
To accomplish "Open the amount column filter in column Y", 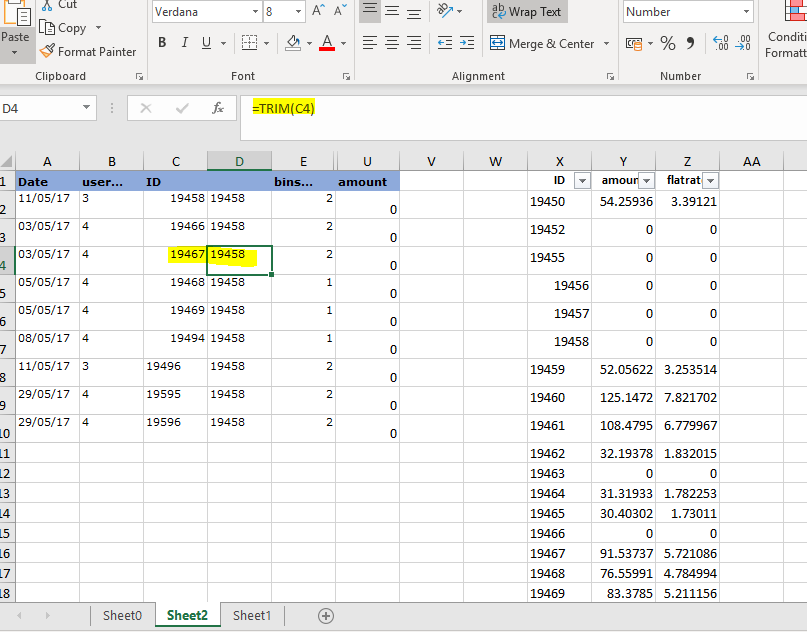I will click(646, 181).
